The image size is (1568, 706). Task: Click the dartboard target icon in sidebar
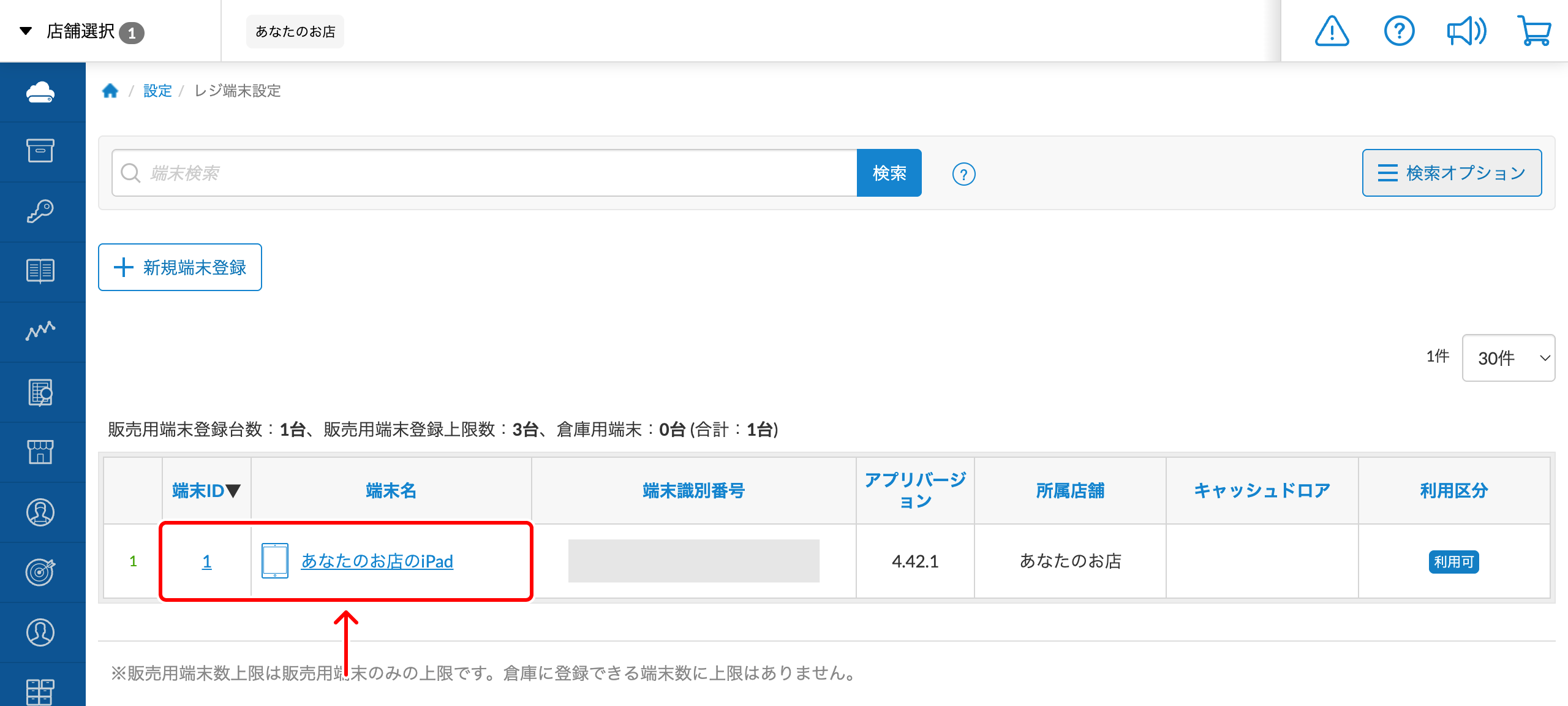(x=40, y=572)
